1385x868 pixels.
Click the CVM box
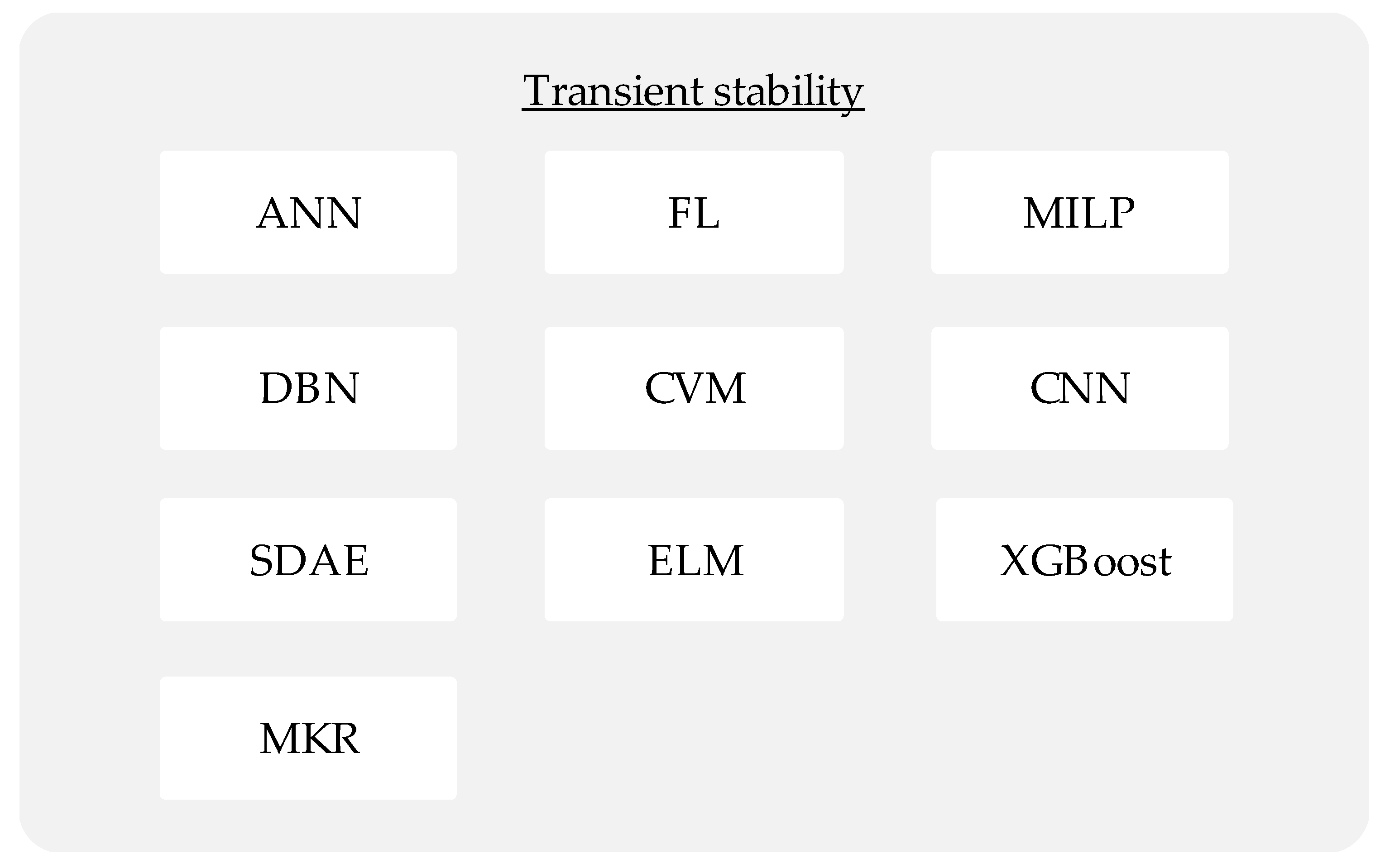tap(694, 388)
